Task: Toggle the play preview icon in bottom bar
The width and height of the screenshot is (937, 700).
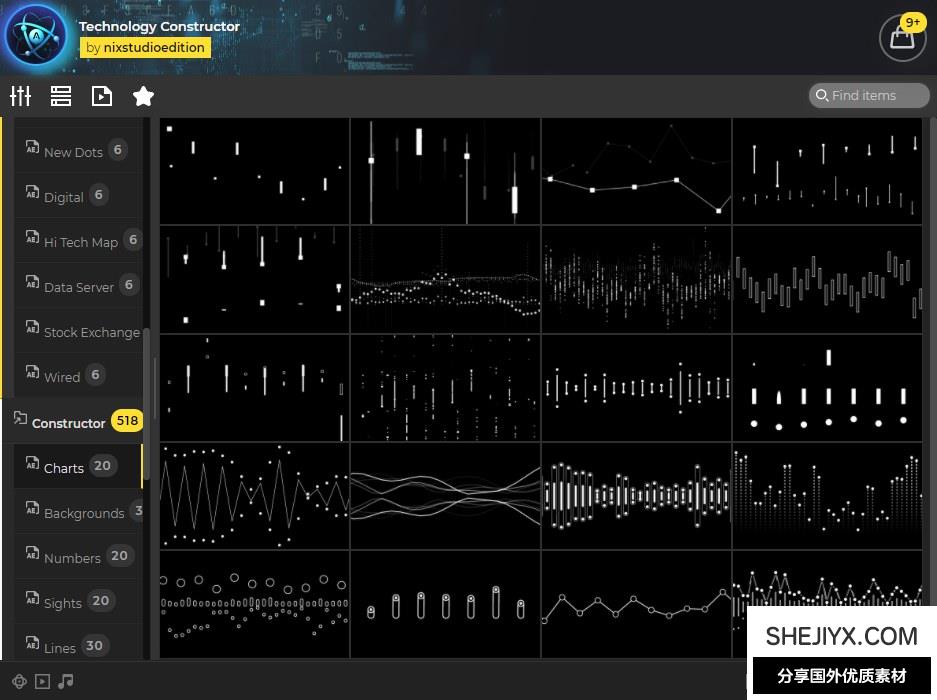Action: click(42, 682)
